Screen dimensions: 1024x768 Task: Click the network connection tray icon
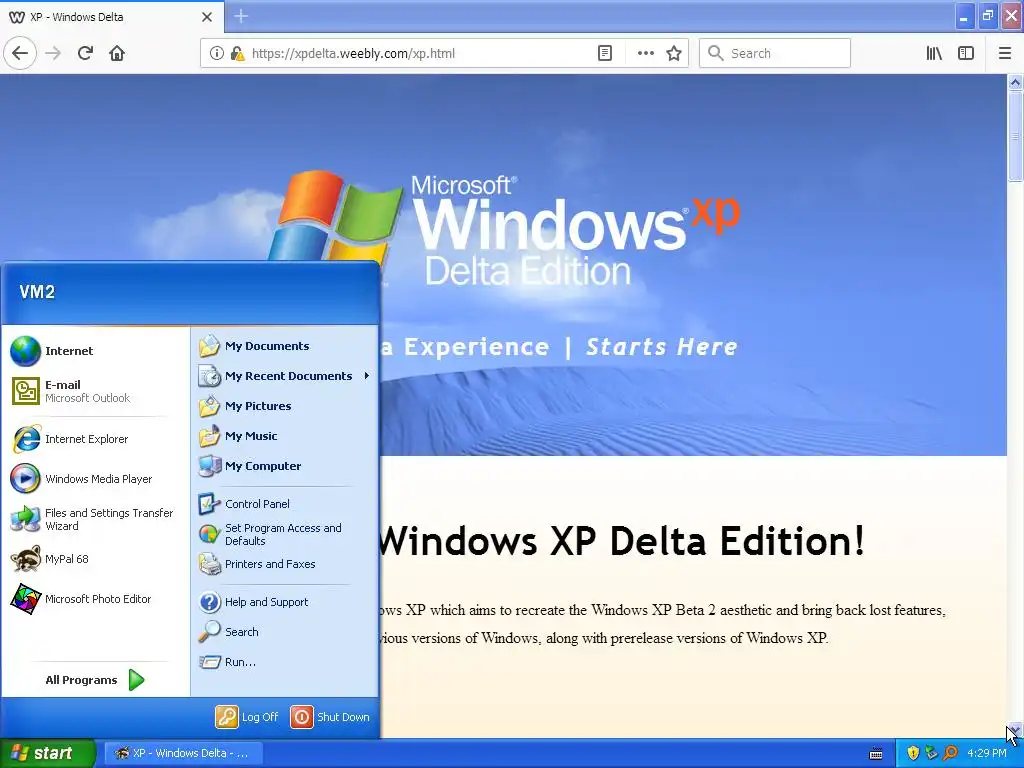click(932, 754)
